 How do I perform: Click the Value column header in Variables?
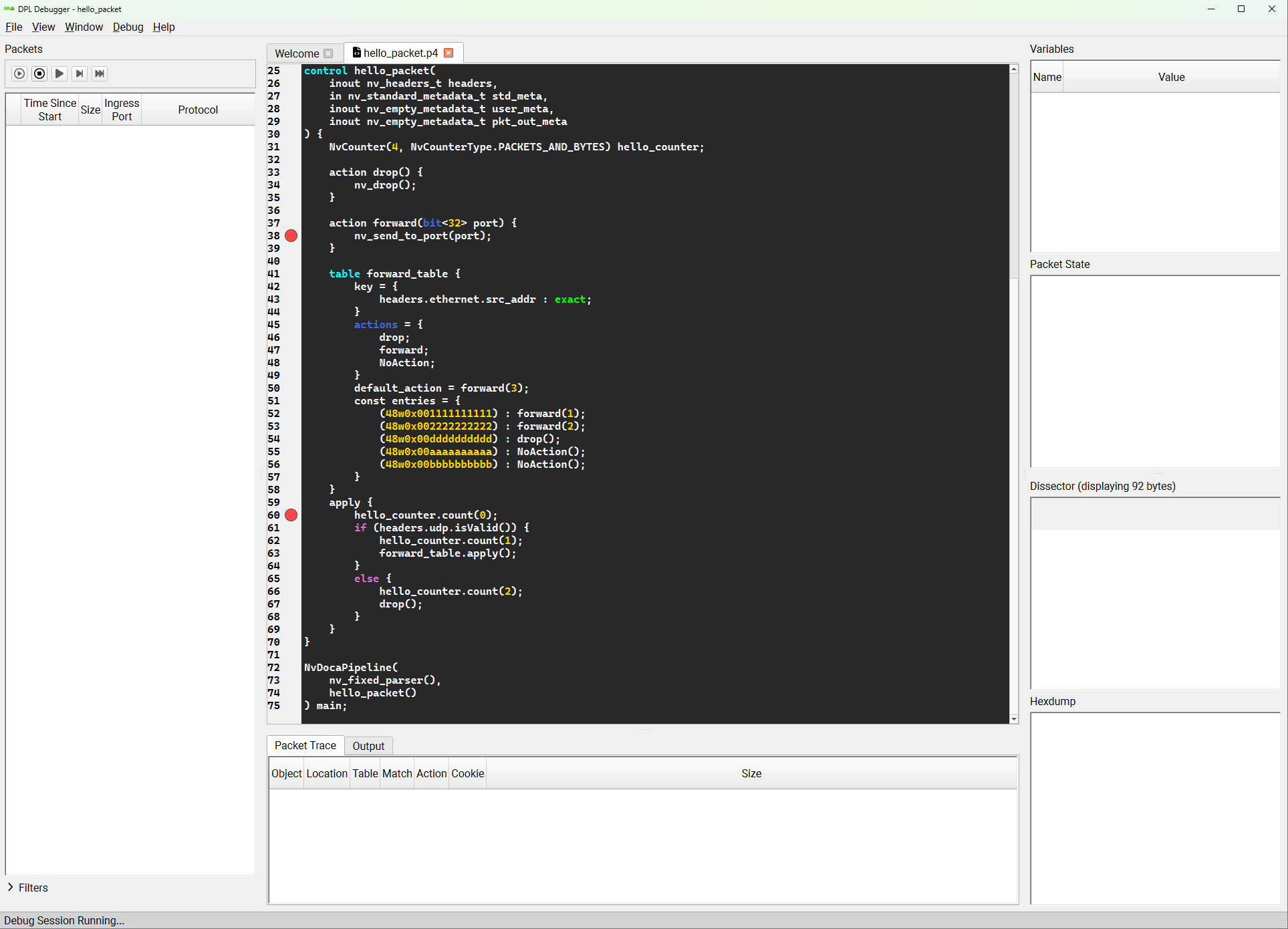pos(1171,77)
